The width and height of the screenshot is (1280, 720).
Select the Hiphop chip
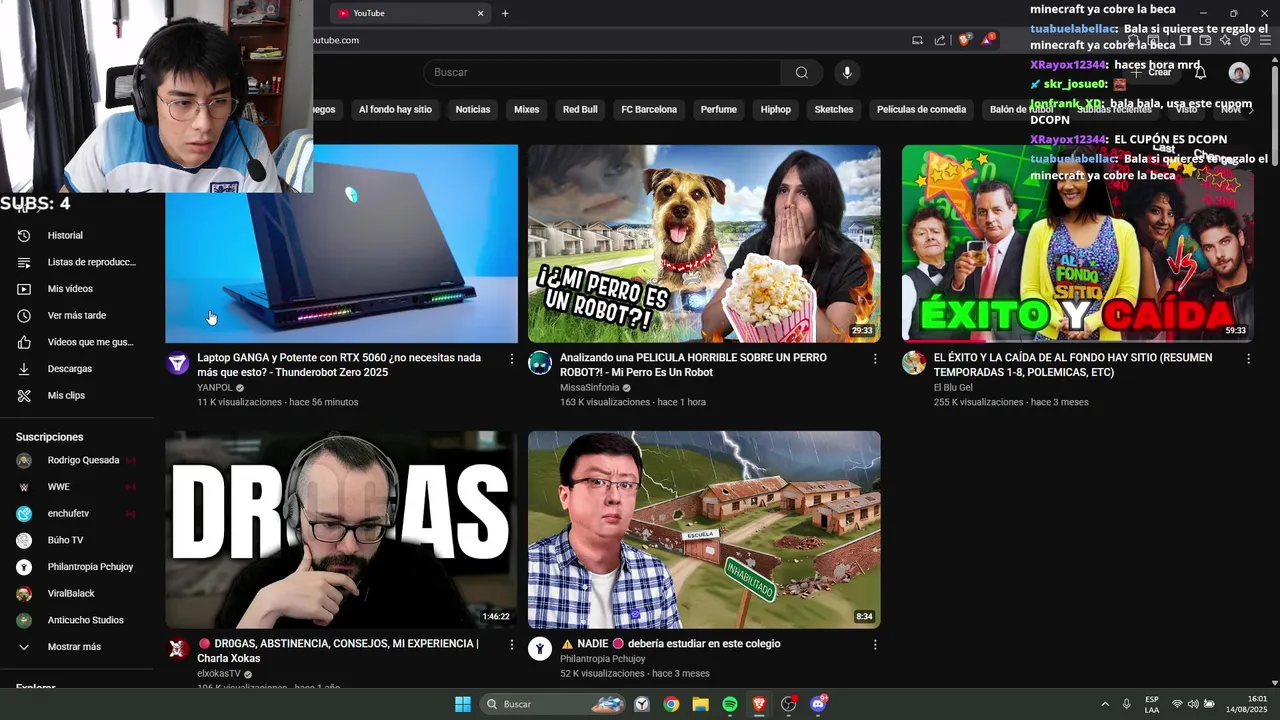(775, 110)
